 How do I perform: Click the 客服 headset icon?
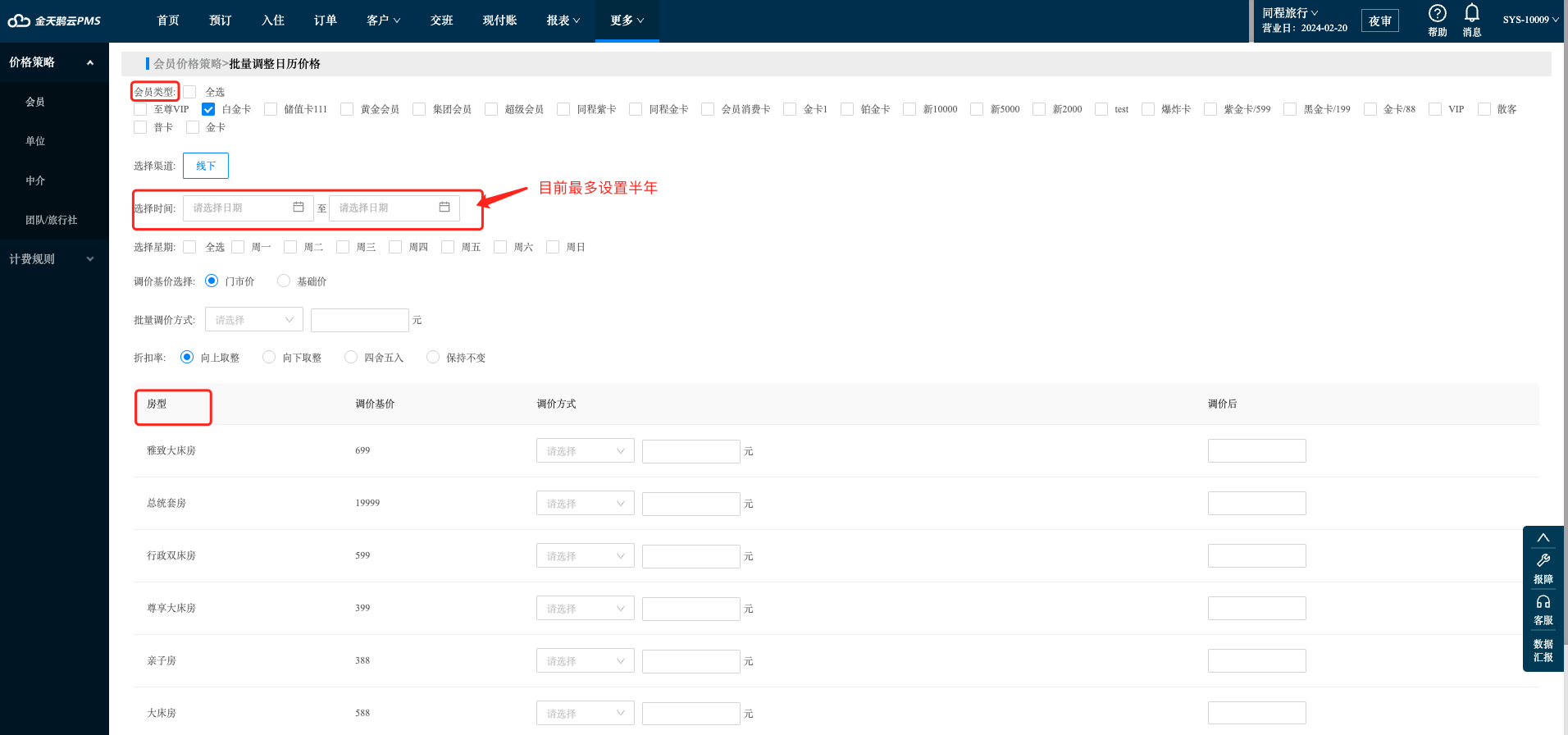coord(1543,601)
